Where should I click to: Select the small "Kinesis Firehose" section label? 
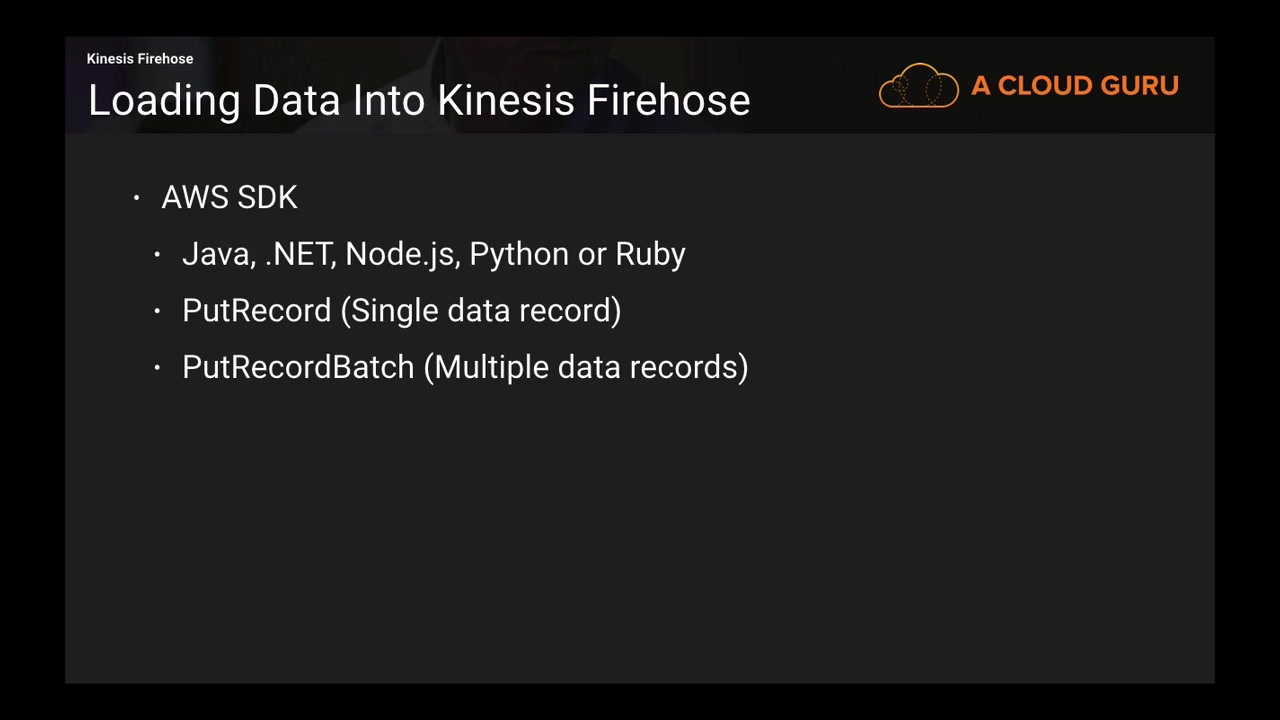point(140,59)
